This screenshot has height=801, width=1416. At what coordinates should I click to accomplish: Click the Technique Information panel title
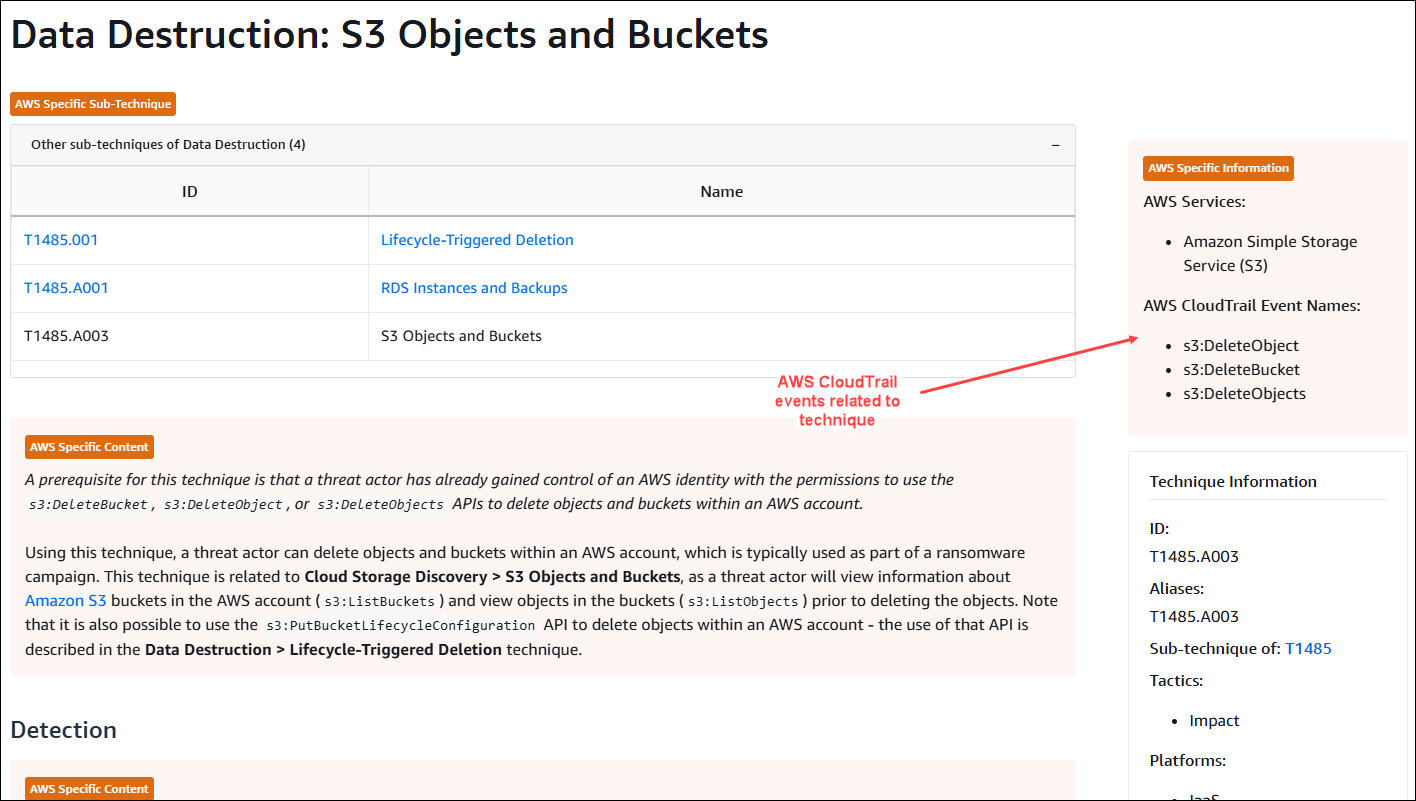[x=1232, y=482]
